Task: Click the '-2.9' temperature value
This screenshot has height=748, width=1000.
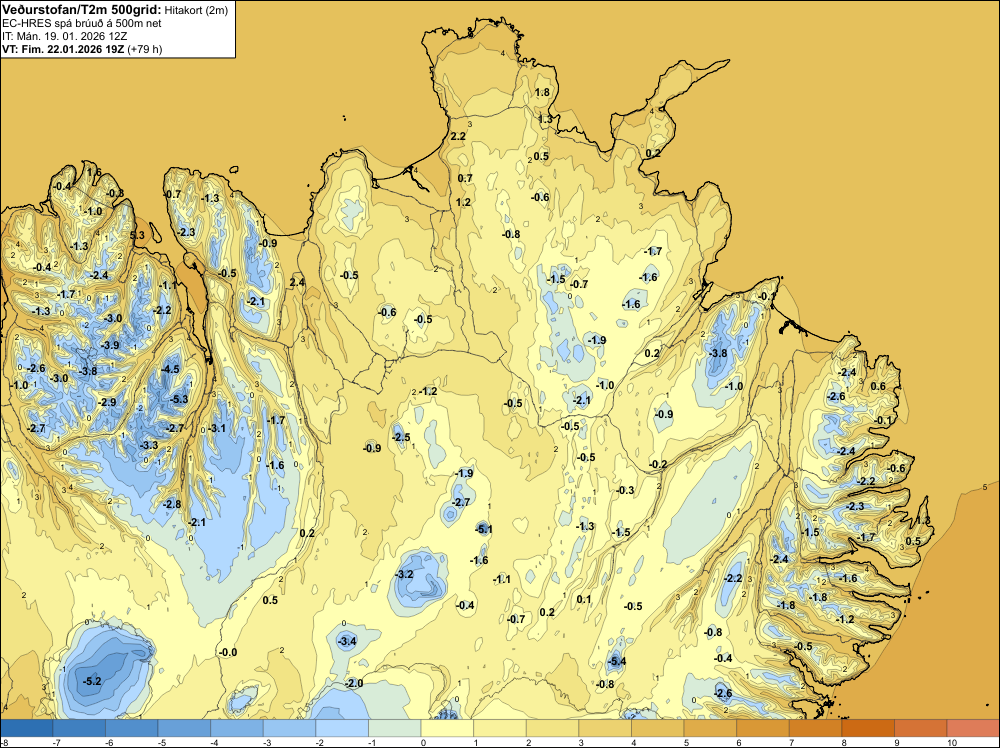Action: (108, 402)
